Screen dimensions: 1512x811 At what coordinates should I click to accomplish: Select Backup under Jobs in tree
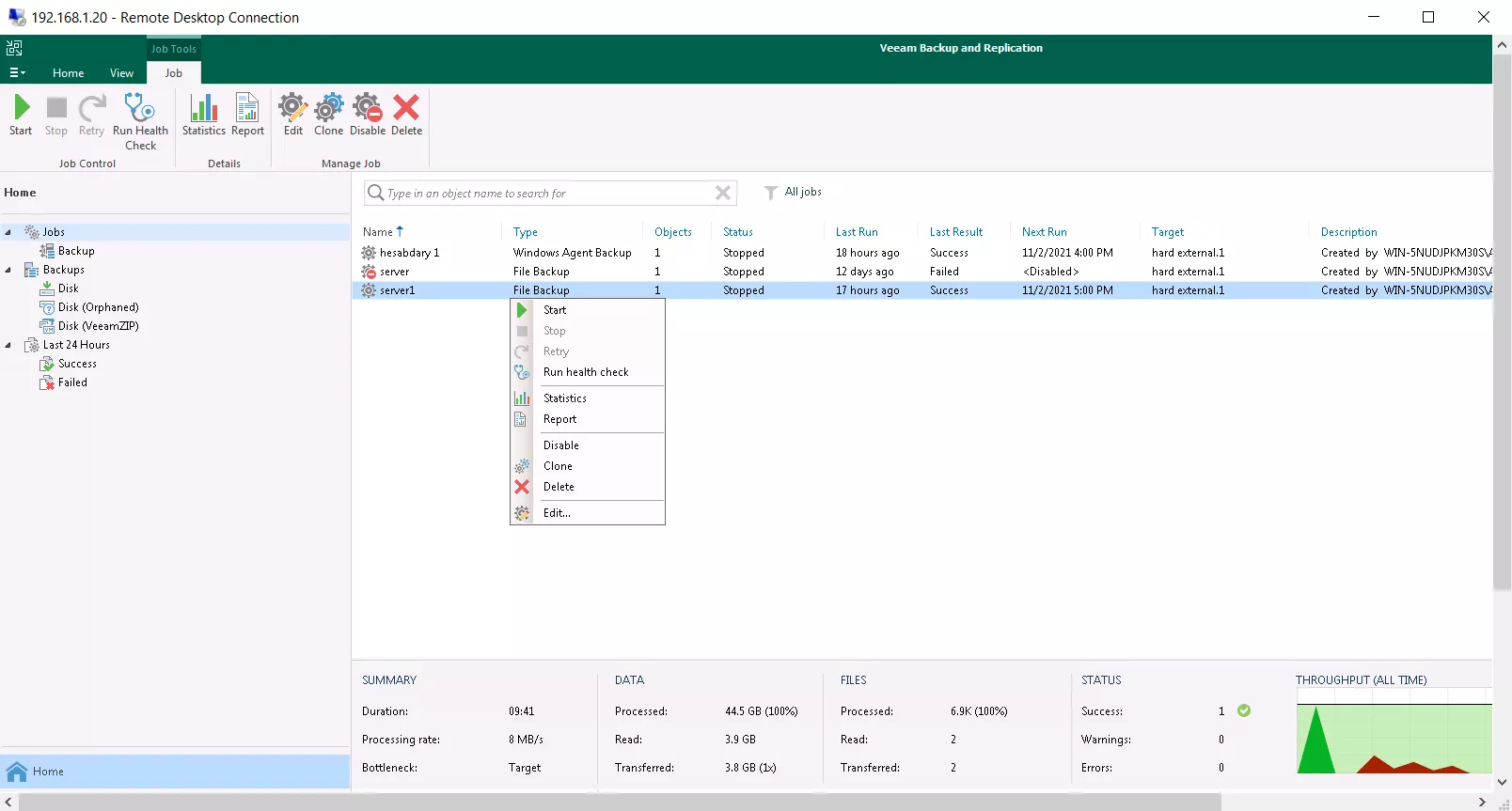click(x=76, y=251)
